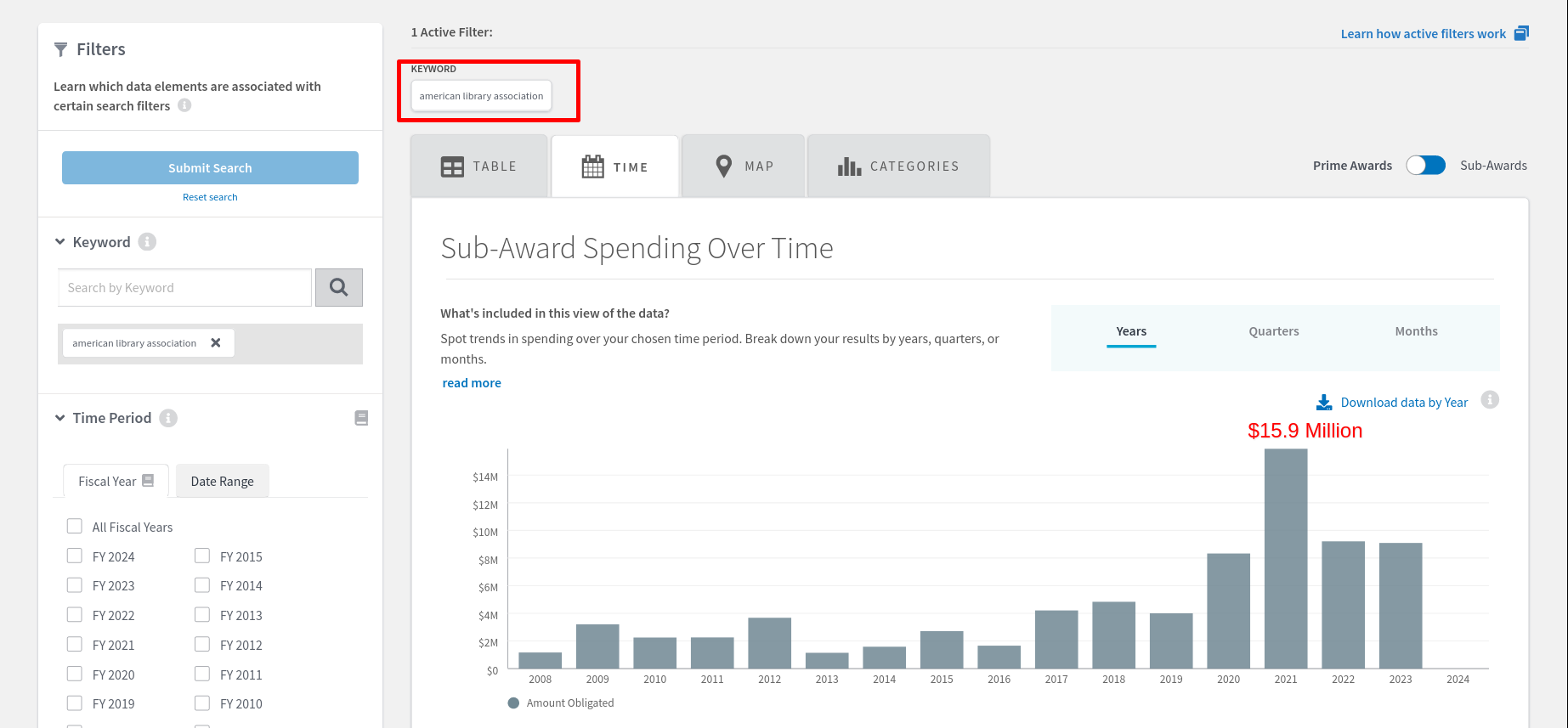Click the Time calendar icon
The height and width of the screenshot is (728, 1568).
point(593,166)
